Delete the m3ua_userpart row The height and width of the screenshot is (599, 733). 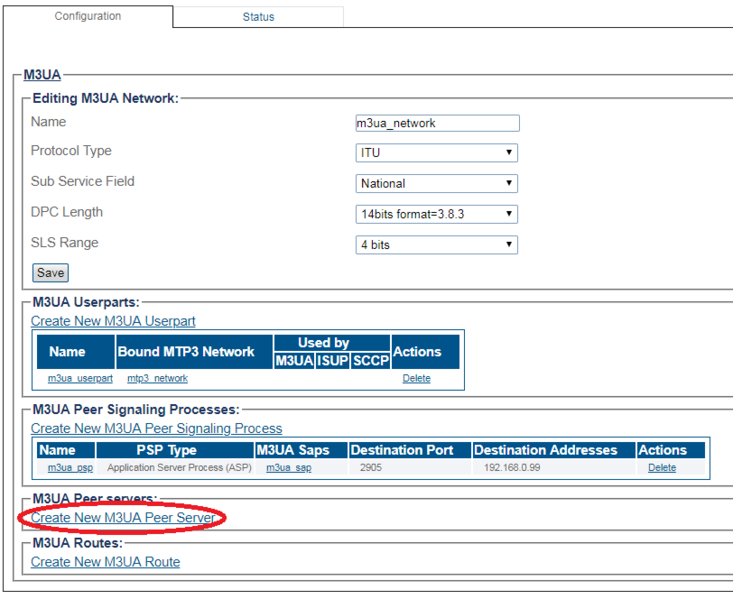tap(417, 378)
